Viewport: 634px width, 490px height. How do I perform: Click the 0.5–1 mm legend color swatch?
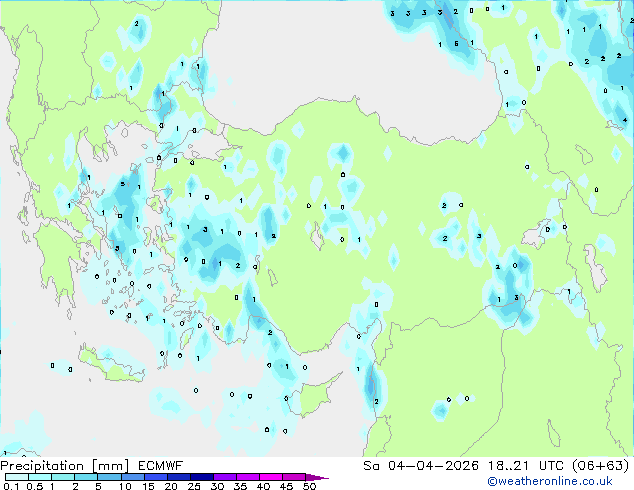click(40, 477)
